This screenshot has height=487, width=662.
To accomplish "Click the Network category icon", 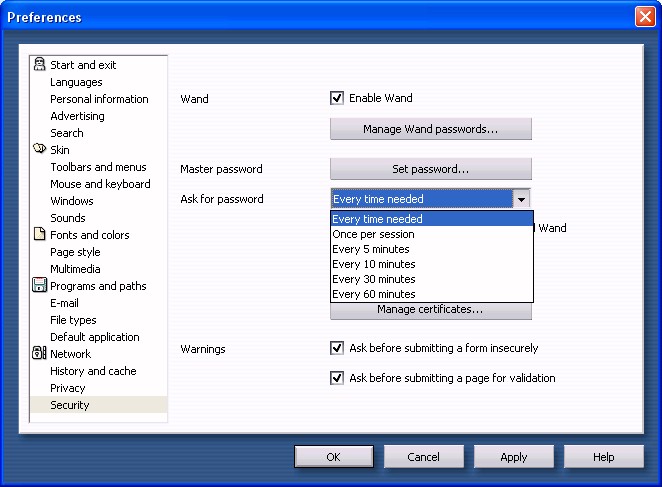I will 39,354.
